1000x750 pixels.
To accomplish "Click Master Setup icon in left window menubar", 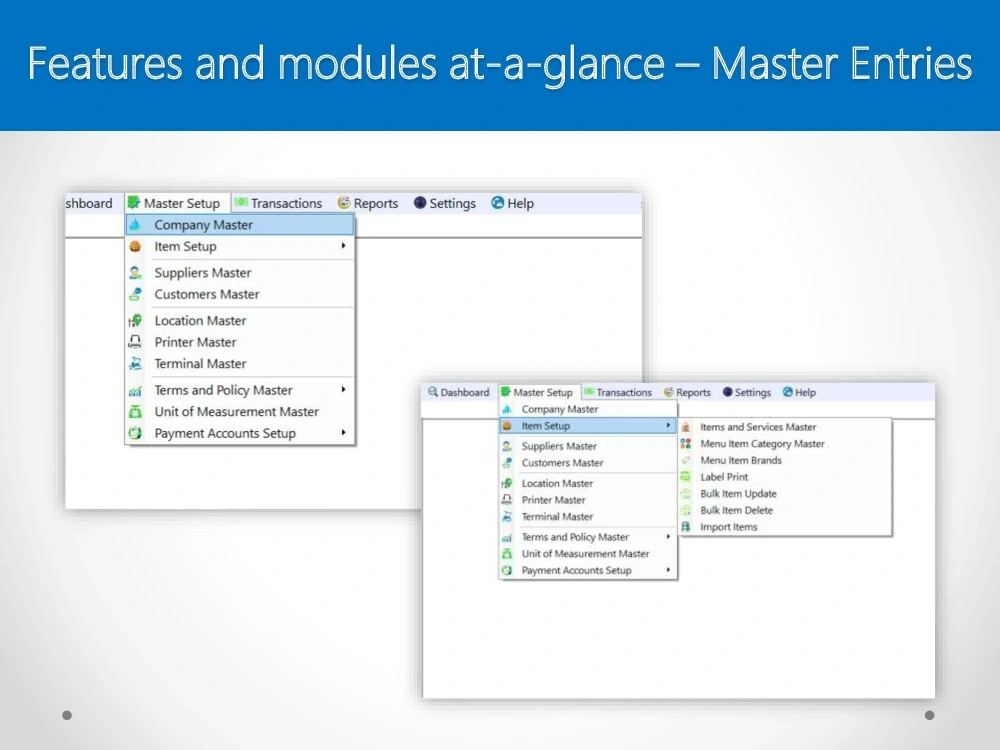I will click(133, 203).
